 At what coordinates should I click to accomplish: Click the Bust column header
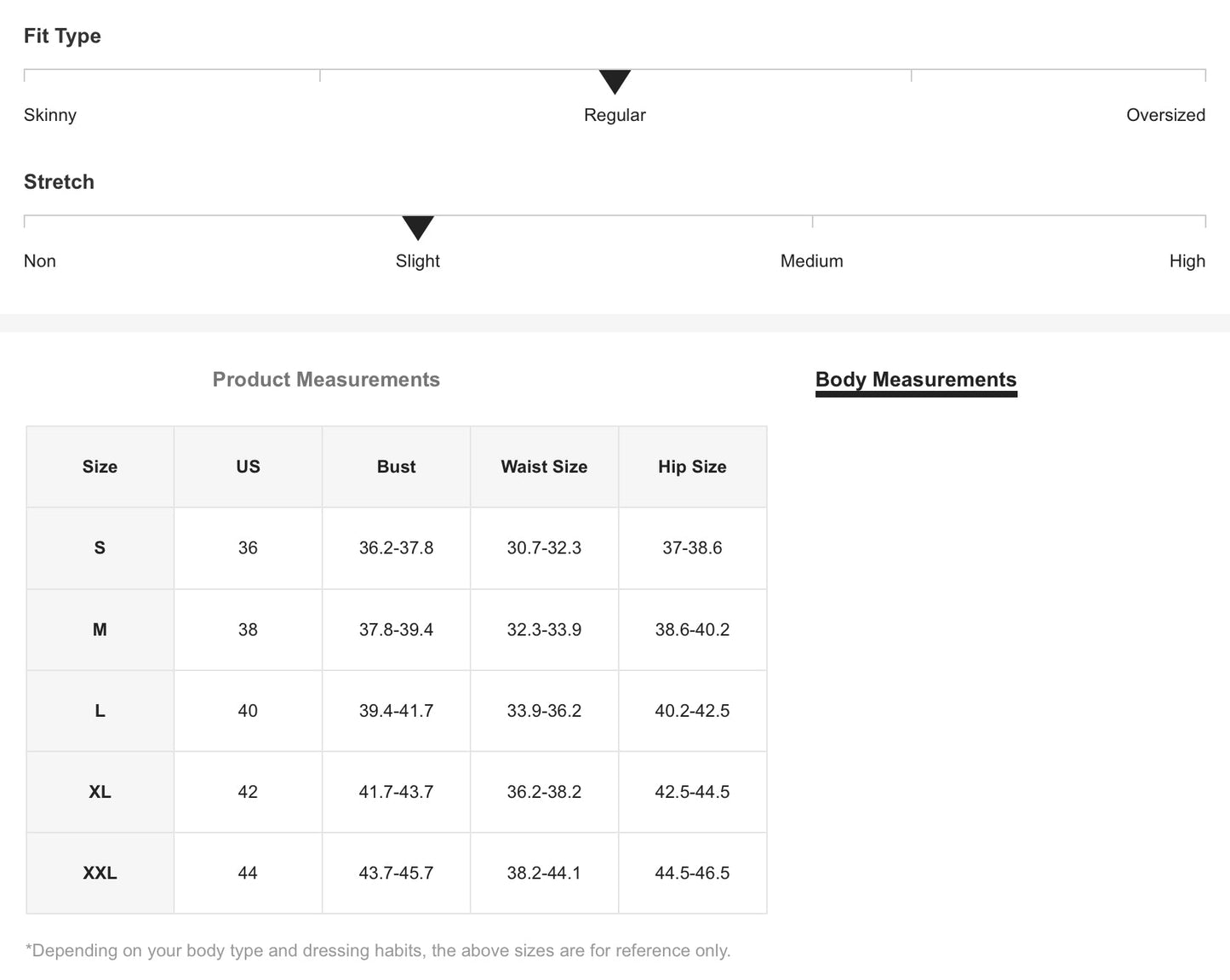[396, 467]
